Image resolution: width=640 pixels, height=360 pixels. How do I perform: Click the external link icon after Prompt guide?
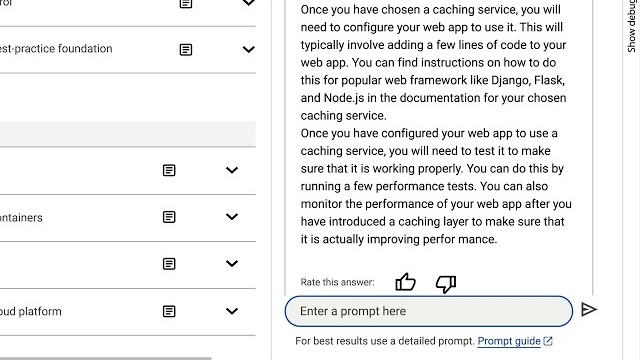(x=548, y=341)
